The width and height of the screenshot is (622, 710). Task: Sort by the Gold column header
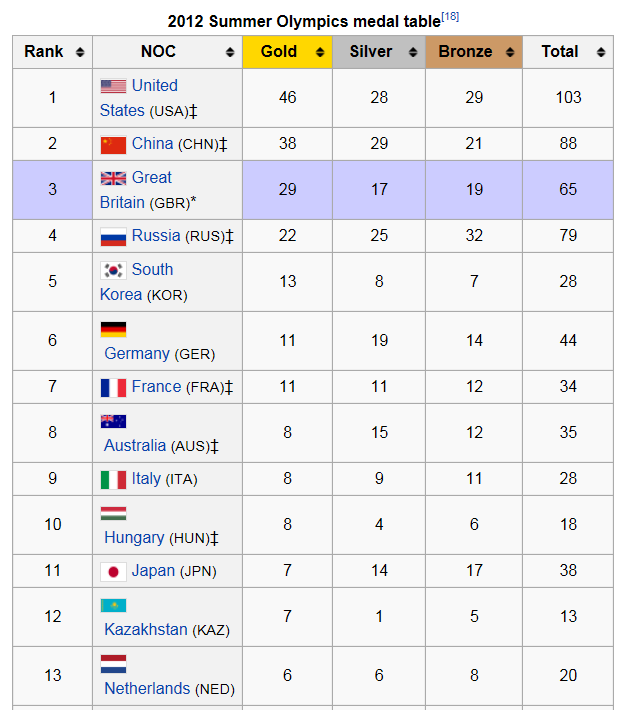point(279,52)
